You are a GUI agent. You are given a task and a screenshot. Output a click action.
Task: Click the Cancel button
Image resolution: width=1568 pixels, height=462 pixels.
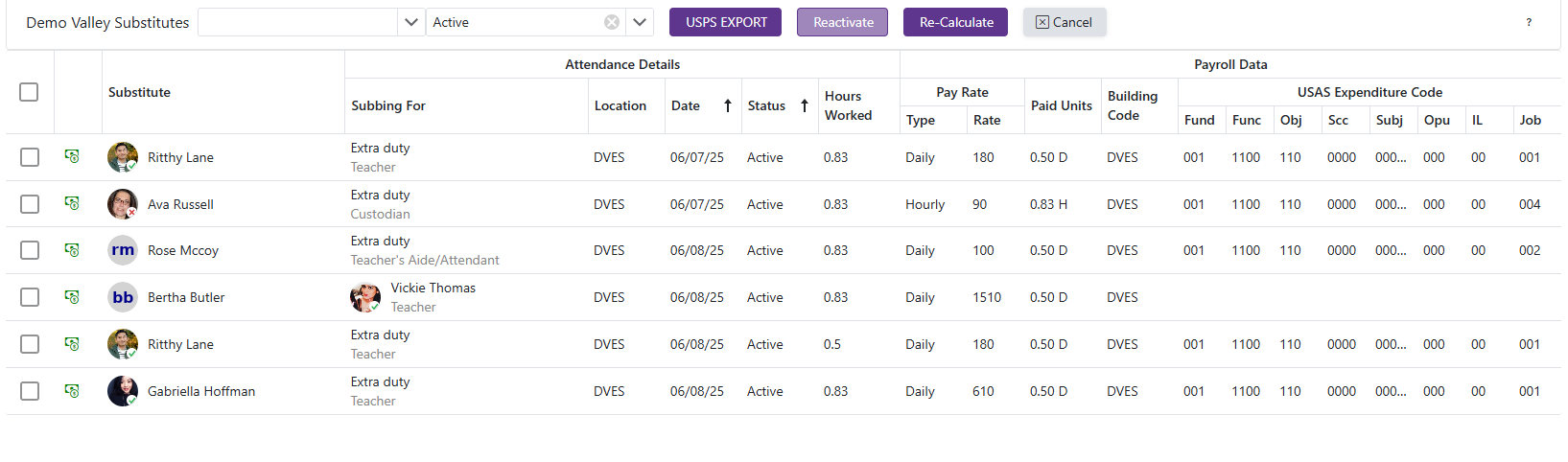[1064, 22]
